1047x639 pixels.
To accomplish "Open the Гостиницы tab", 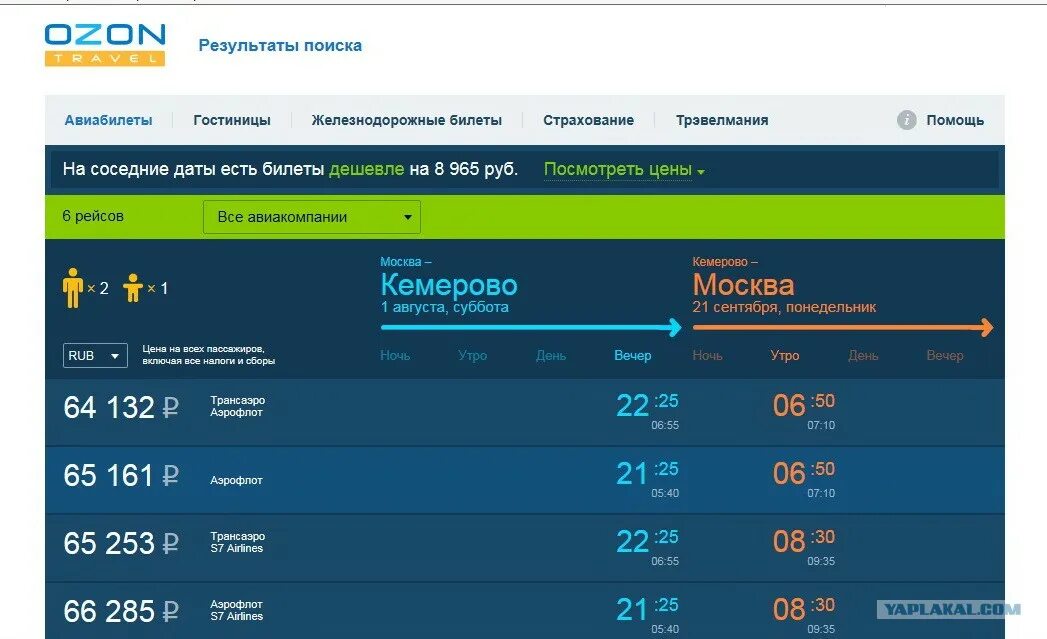I will pyautogui.click(x=232, y=120).
